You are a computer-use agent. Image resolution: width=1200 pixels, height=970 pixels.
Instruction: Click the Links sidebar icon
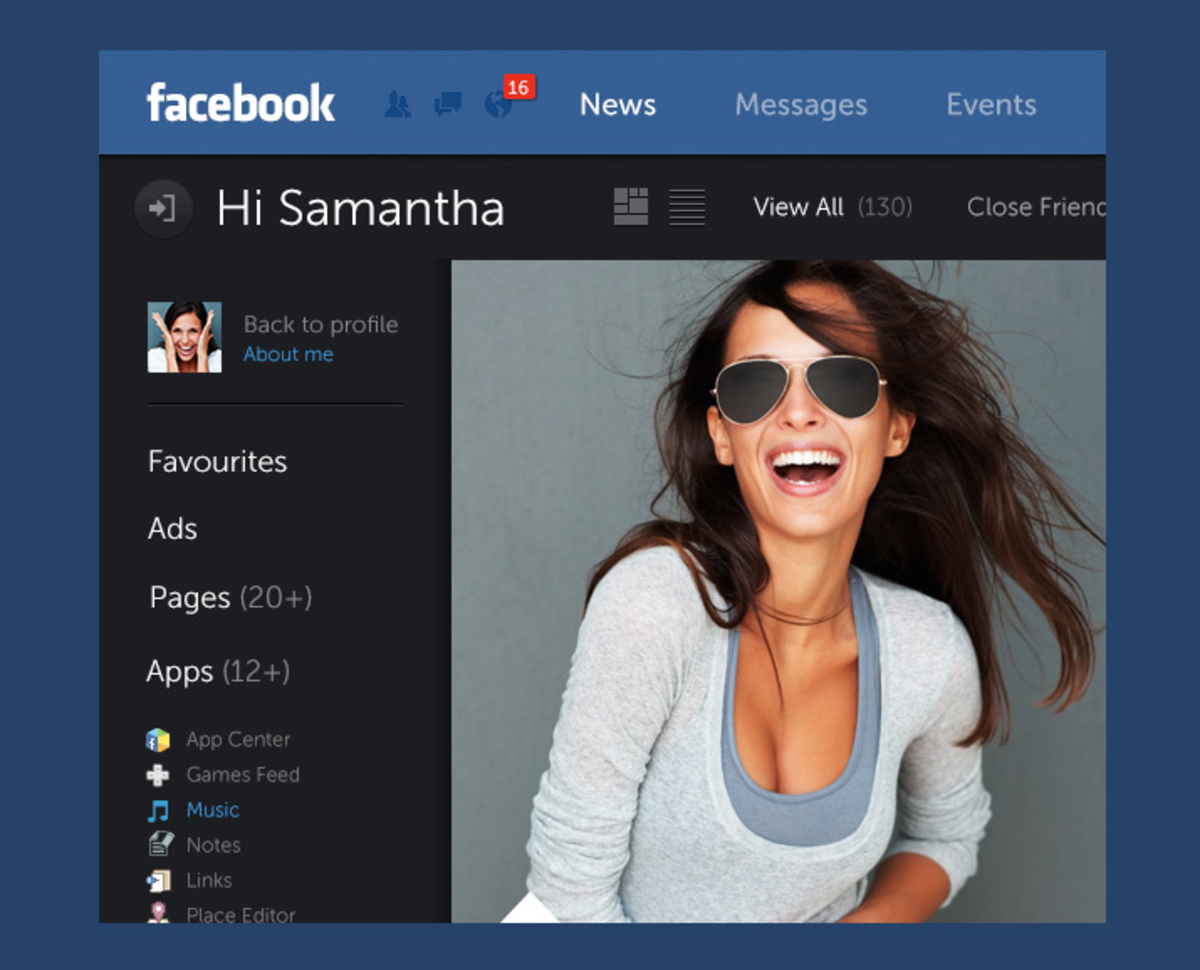pyautogui.click(x=157, y=879)
